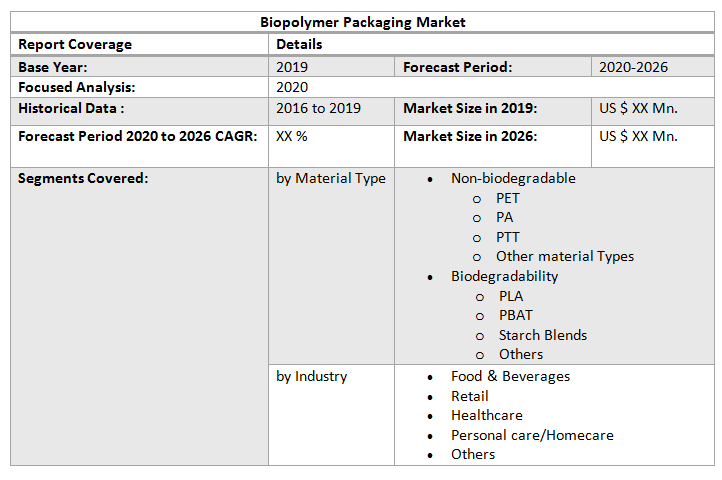Click the Personal care/Homecare entry

click(532, 435)
